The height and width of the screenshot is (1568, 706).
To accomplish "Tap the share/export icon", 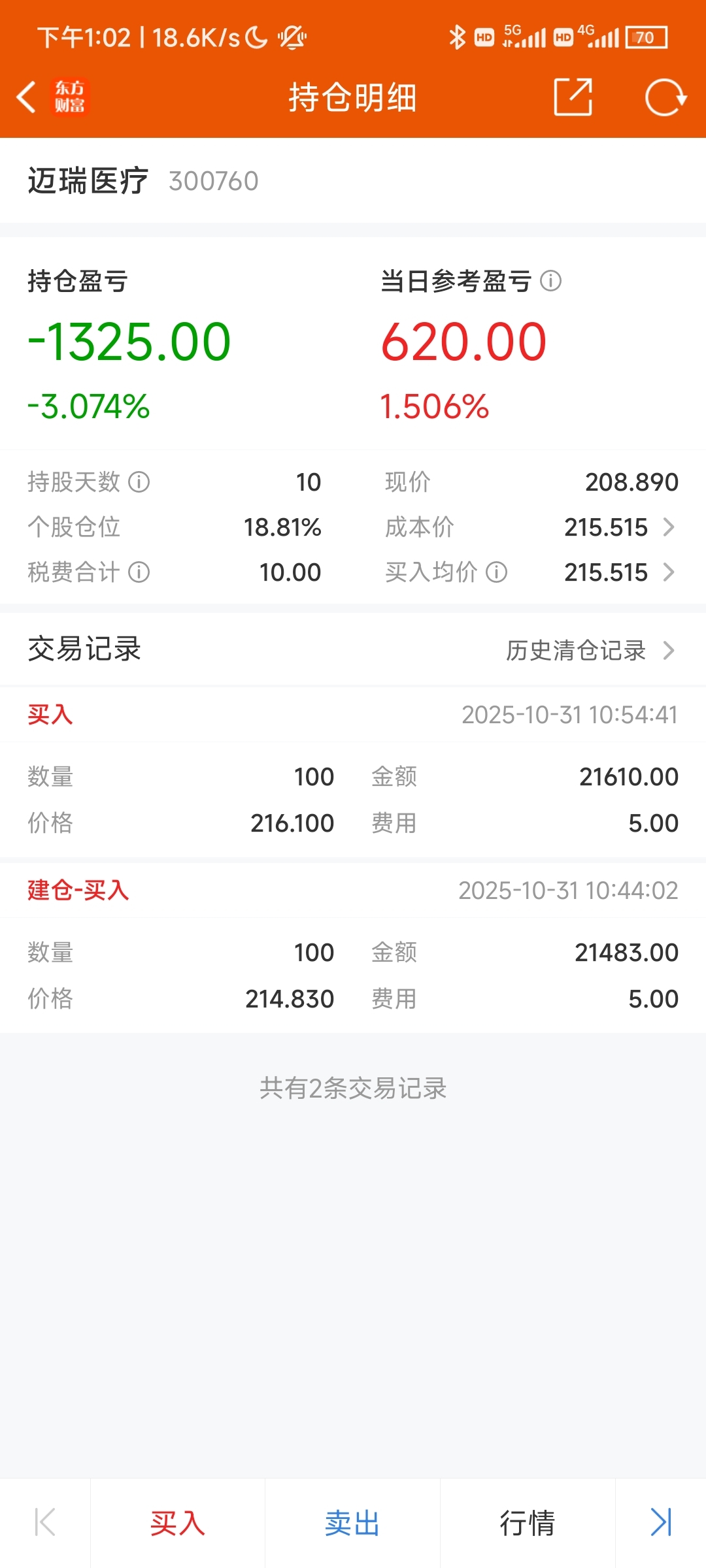I will [x=573, y=97].
